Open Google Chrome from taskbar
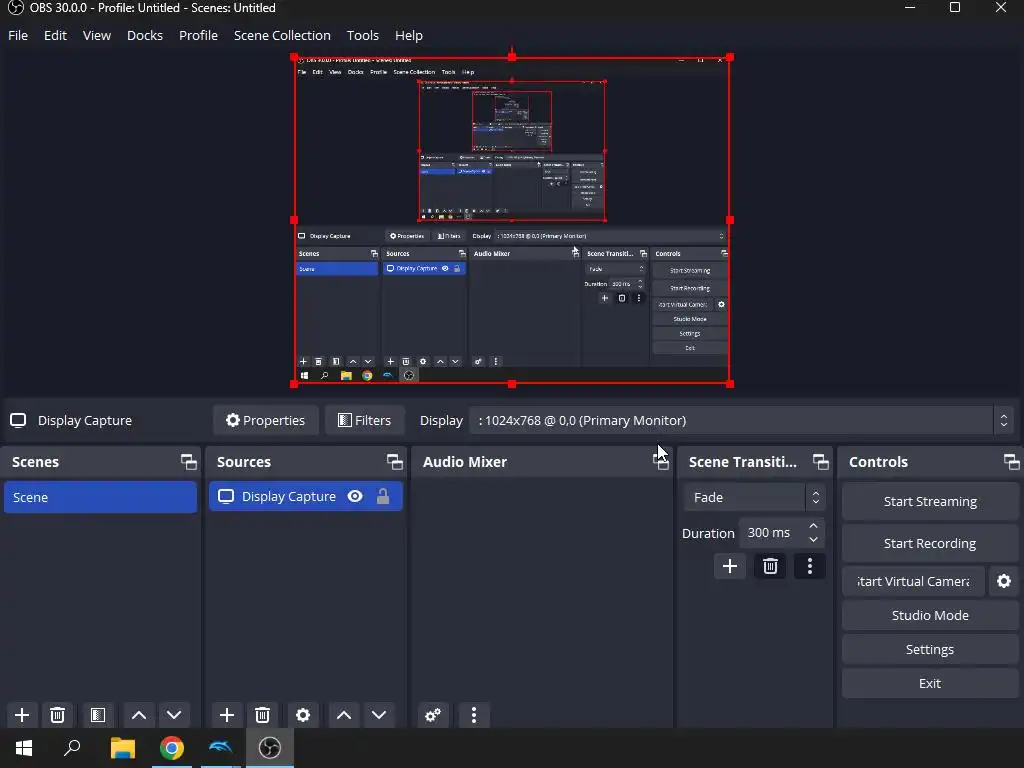Screen dimensions: 1024x768 point(172,748)
